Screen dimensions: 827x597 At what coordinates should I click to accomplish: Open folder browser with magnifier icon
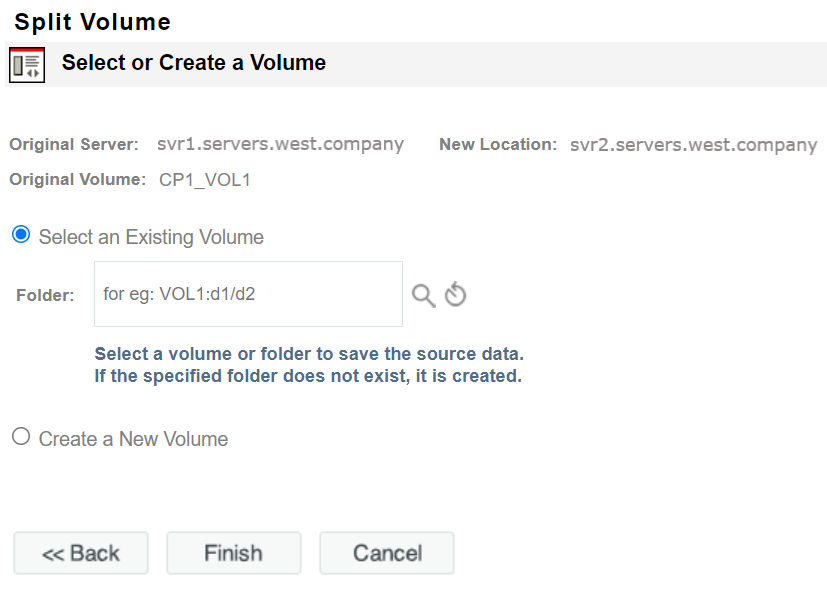[424, 295]
